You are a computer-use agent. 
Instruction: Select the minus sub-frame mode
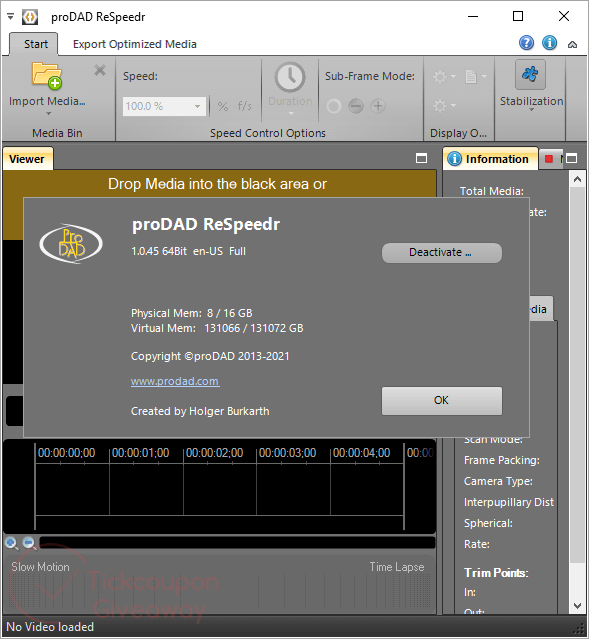coord(356,106)
